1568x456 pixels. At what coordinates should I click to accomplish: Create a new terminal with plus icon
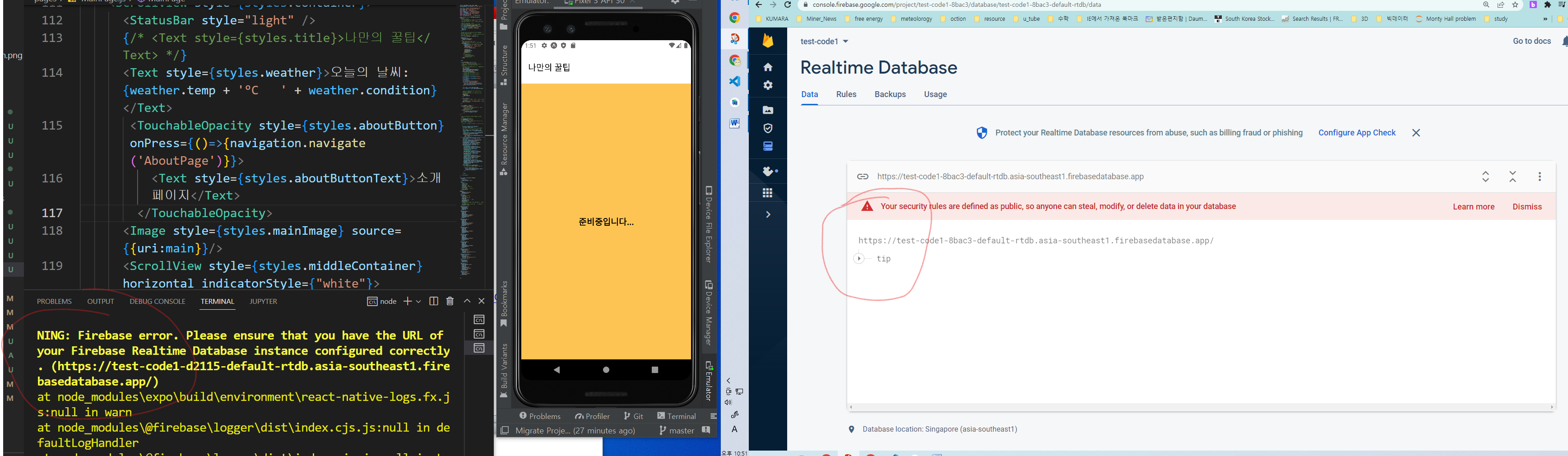408,301
